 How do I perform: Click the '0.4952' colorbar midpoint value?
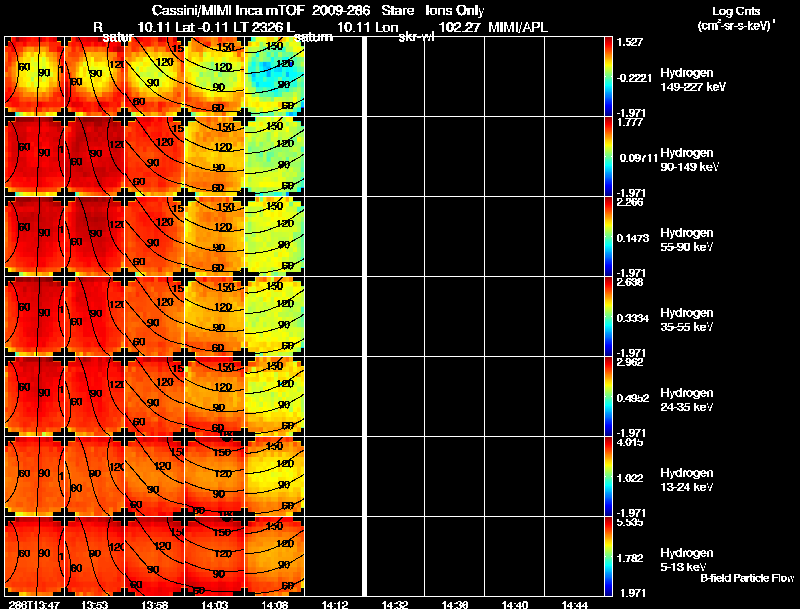(x=633, y=398)
